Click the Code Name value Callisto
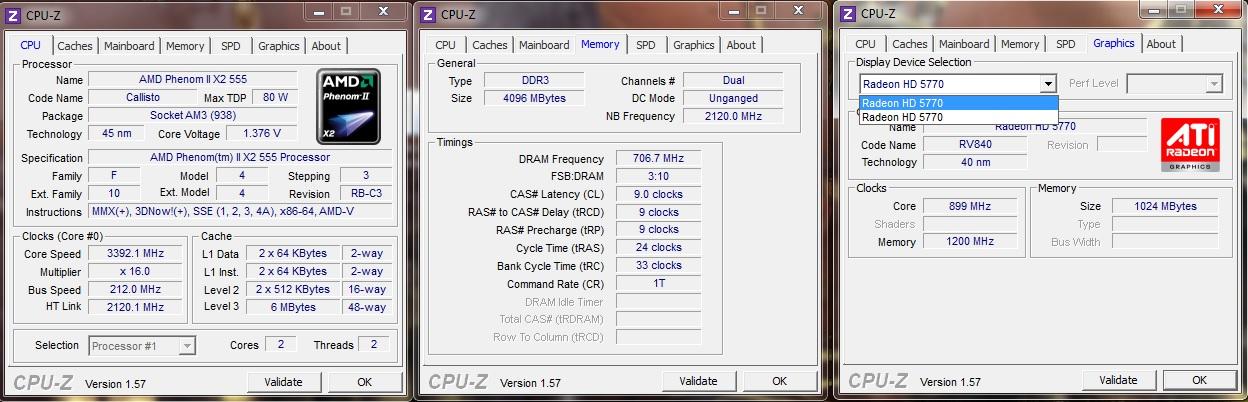This screenshot has height=402, width=1248. pos(142,98)
